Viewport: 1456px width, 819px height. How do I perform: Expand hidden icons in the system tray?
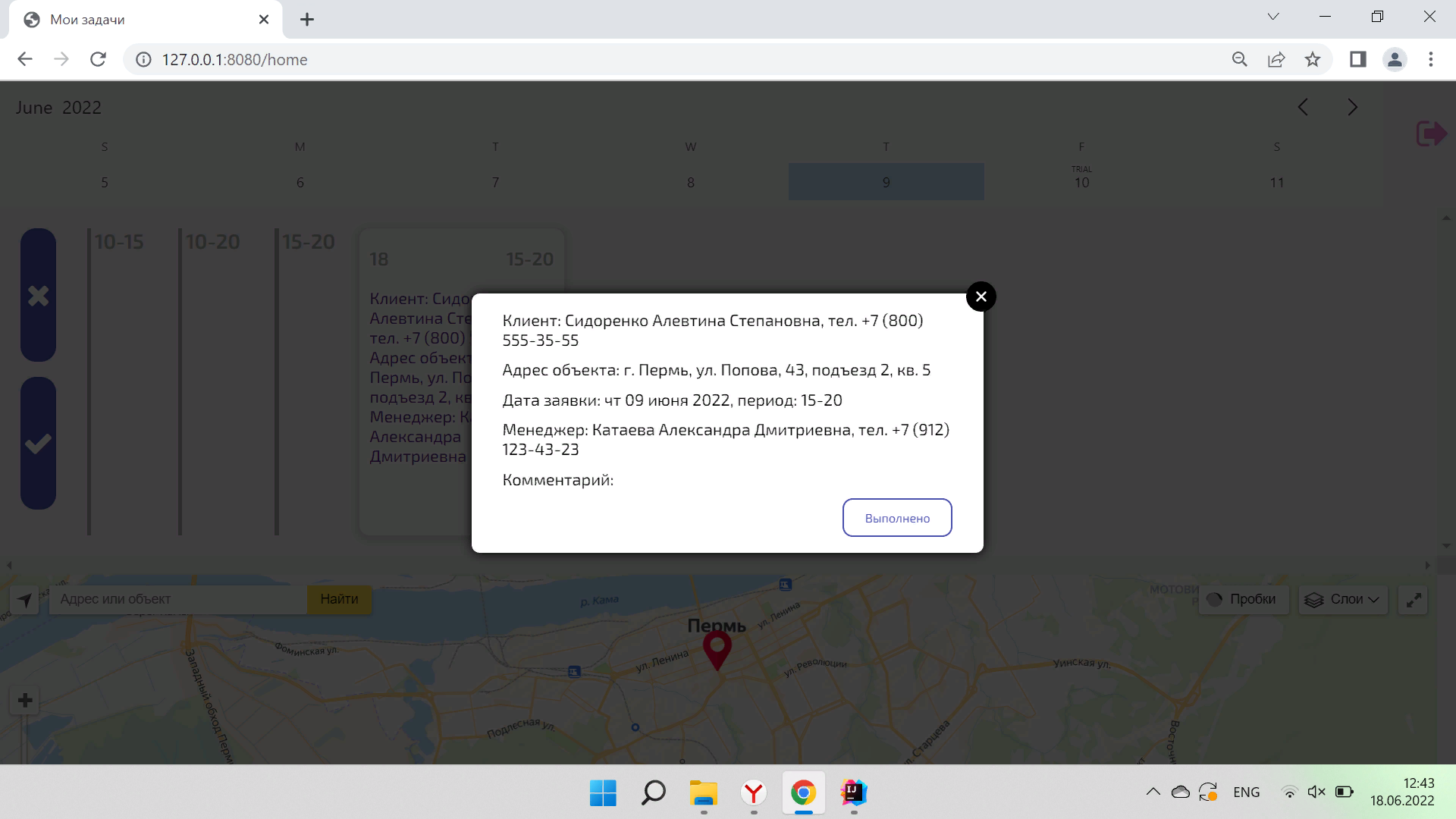(1153, 792)
